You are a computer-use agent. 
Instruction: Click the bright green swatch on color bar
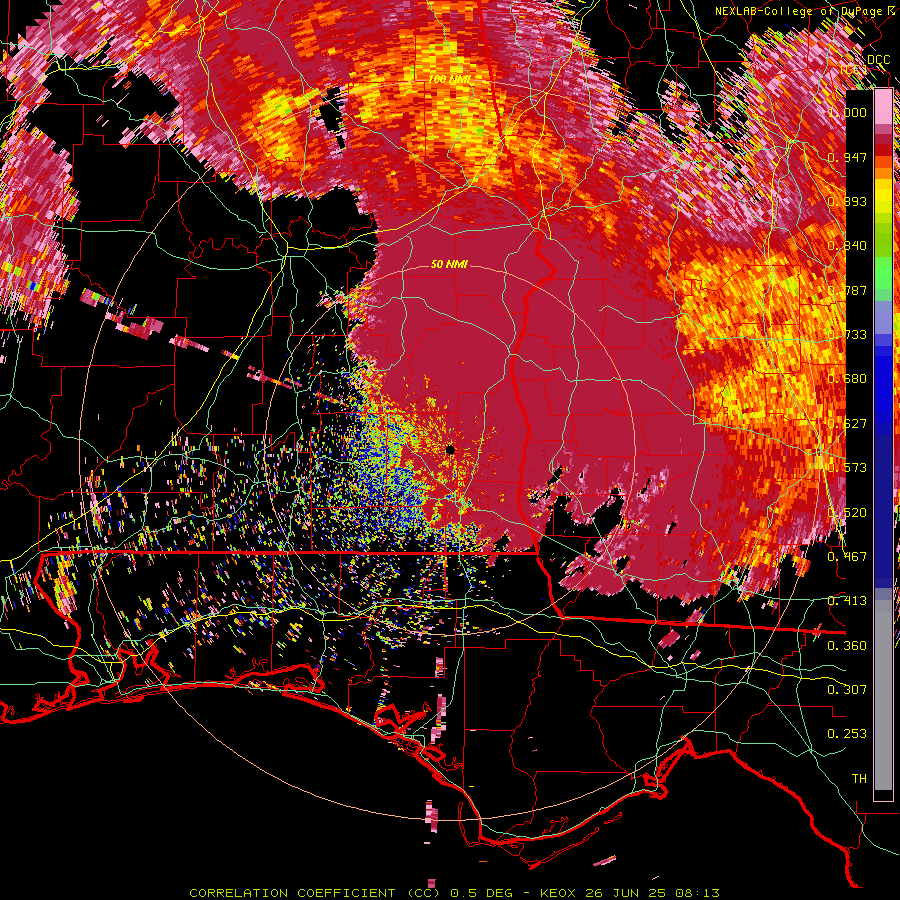click(883, 273)
